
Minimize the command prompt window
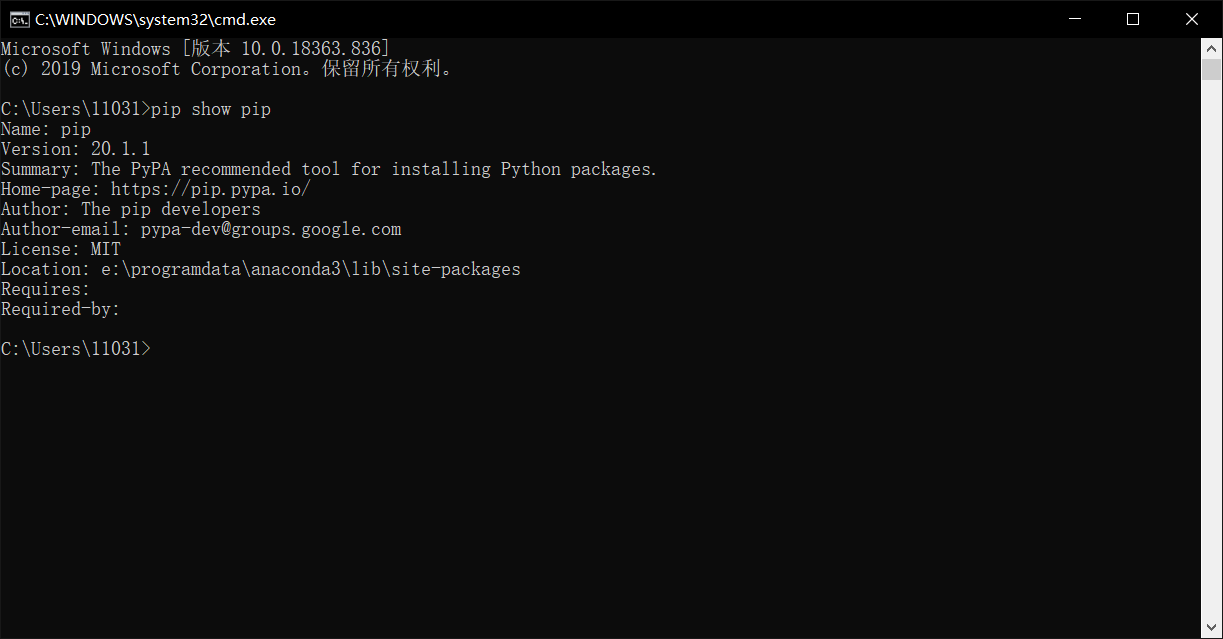point(1074,19)
